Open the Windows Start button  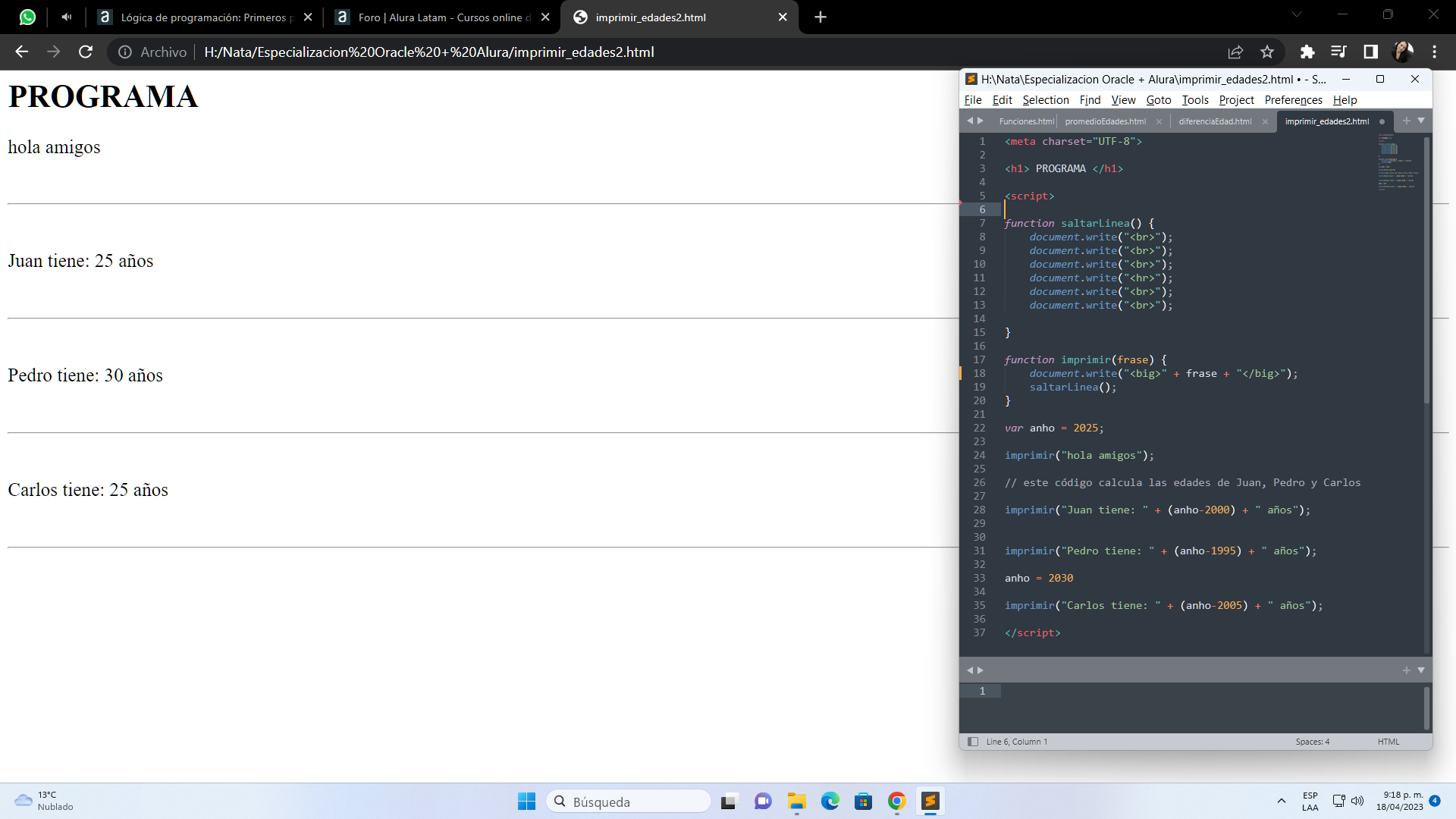[526, 802]
